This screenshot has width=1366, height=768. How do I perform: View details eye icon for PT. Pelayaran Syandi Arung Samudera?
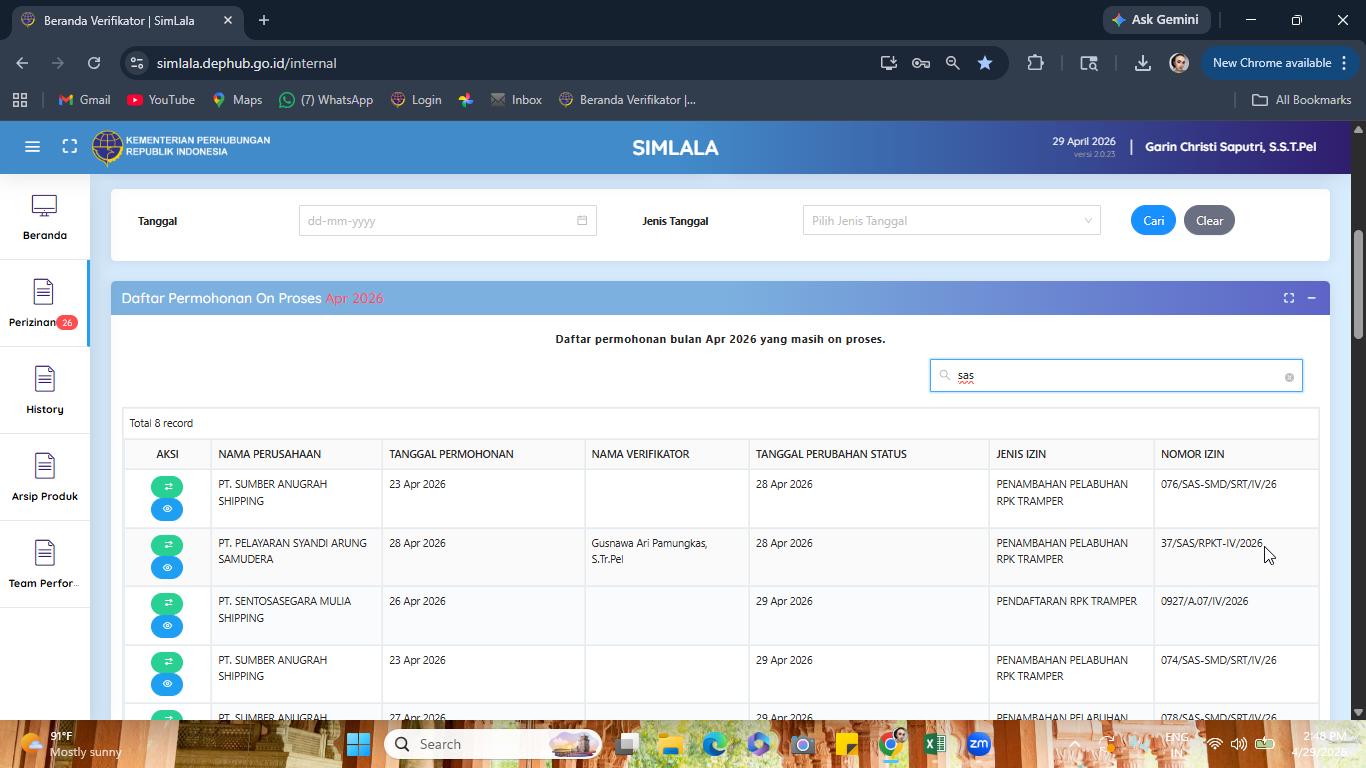[167, 568]
